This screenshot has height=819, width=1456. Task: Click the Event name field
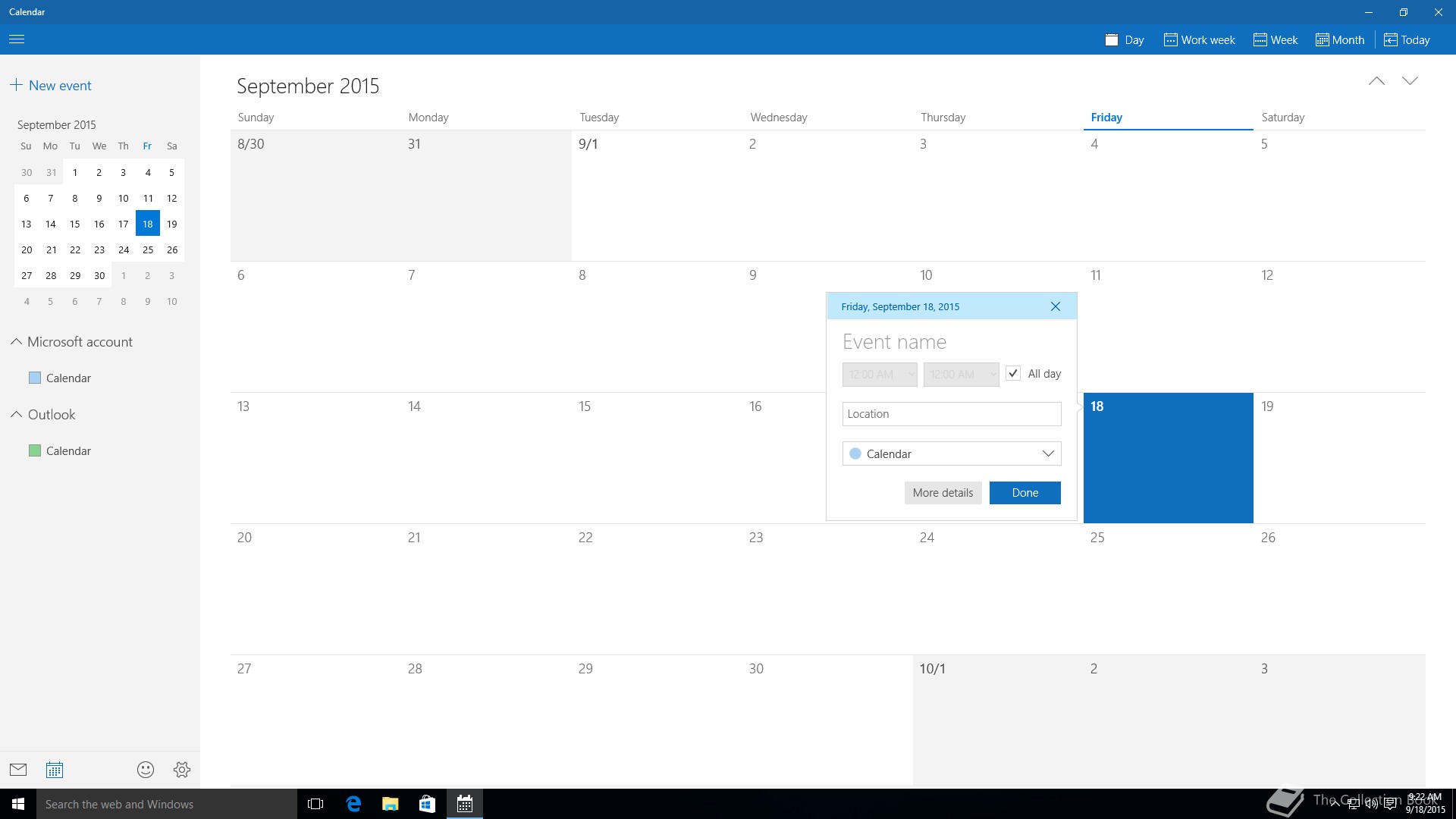(952, 342)
